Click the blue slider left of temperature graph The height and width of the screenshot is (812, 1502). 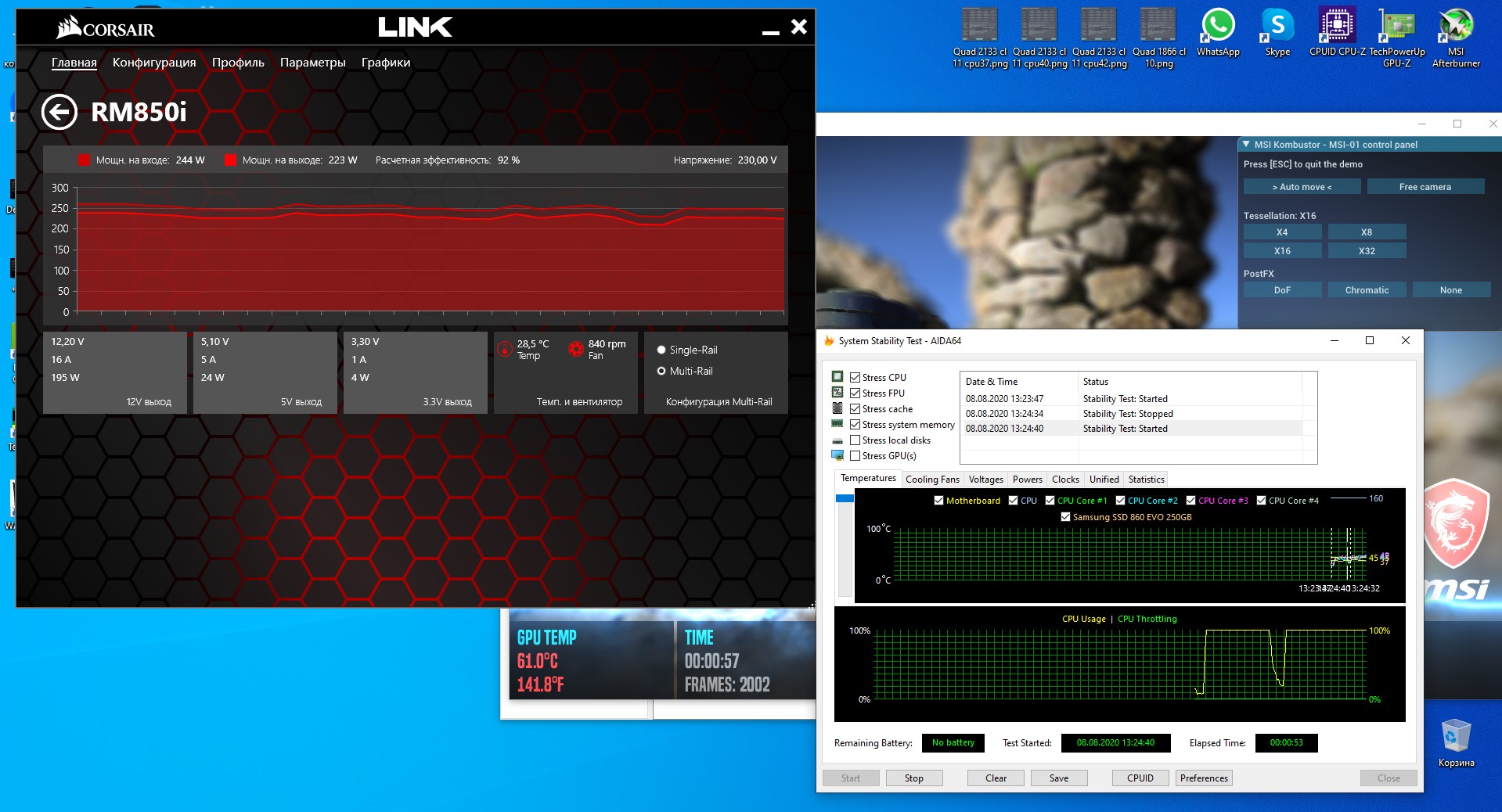[845, 498]
